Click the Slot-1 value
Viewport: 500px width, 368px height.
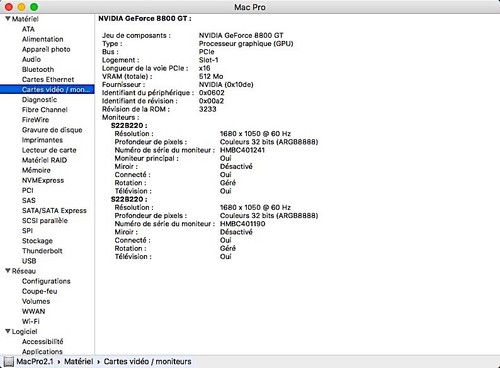(209, 60)
